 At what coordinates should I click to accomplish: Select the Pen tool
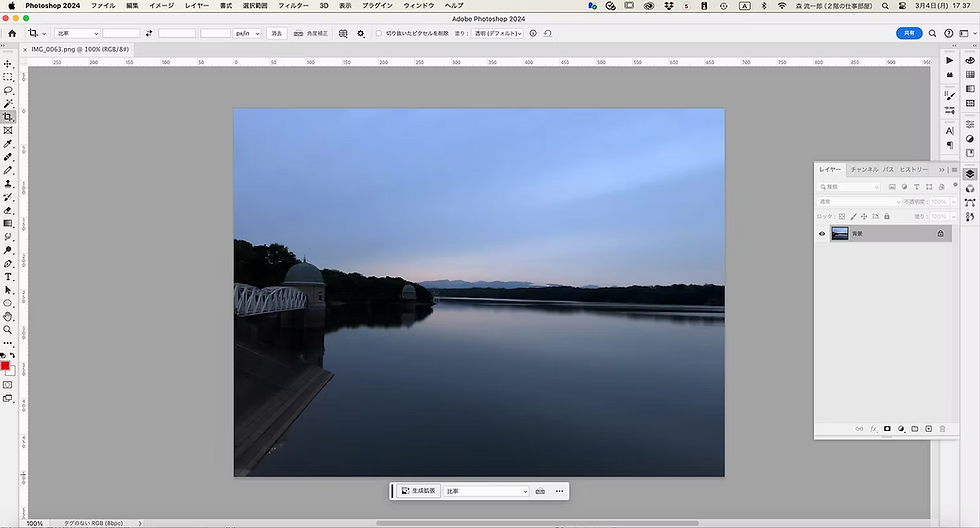8,263
